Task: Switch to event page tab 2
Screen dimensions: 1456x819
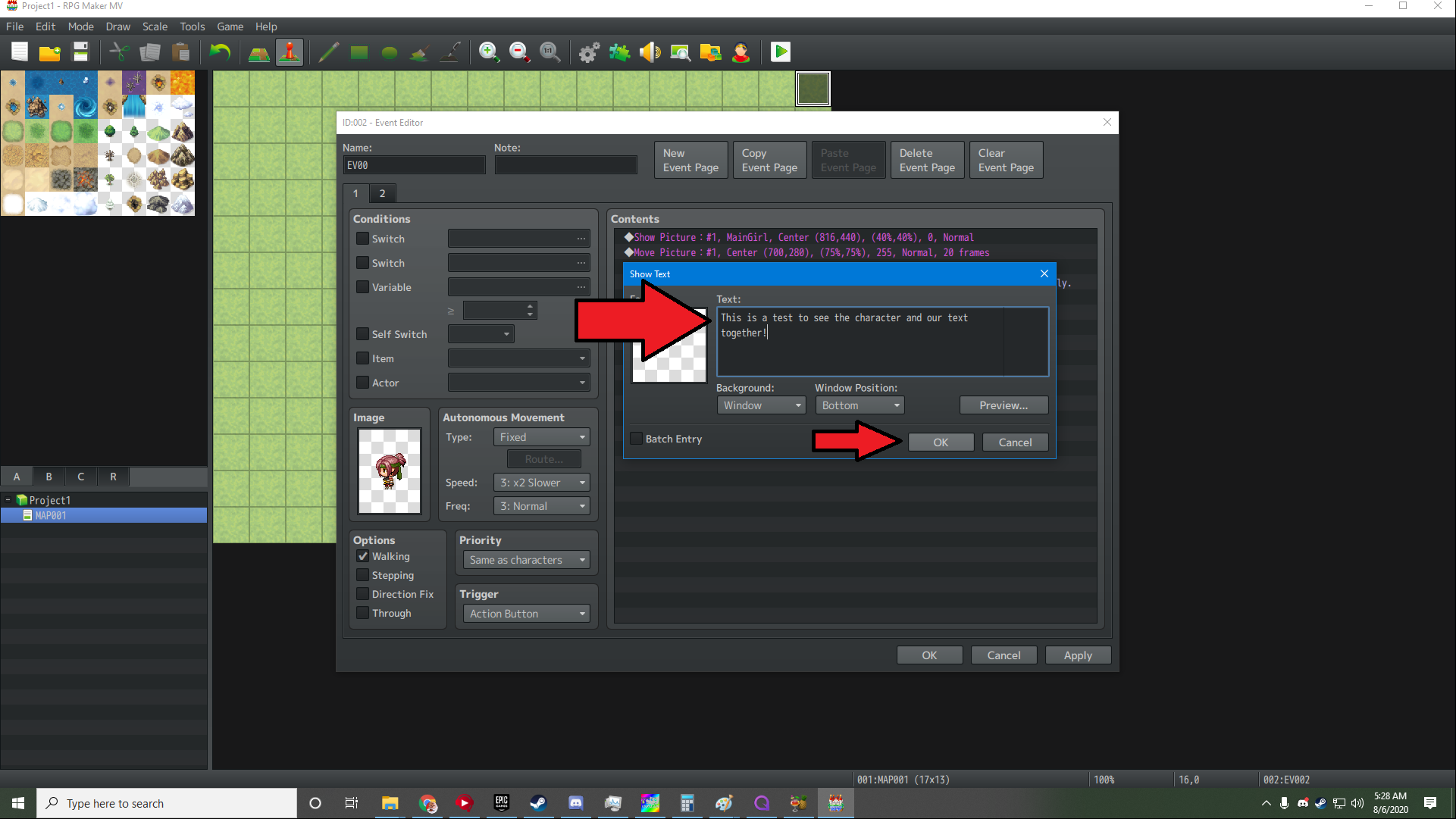Action: (x=382, y=193)
